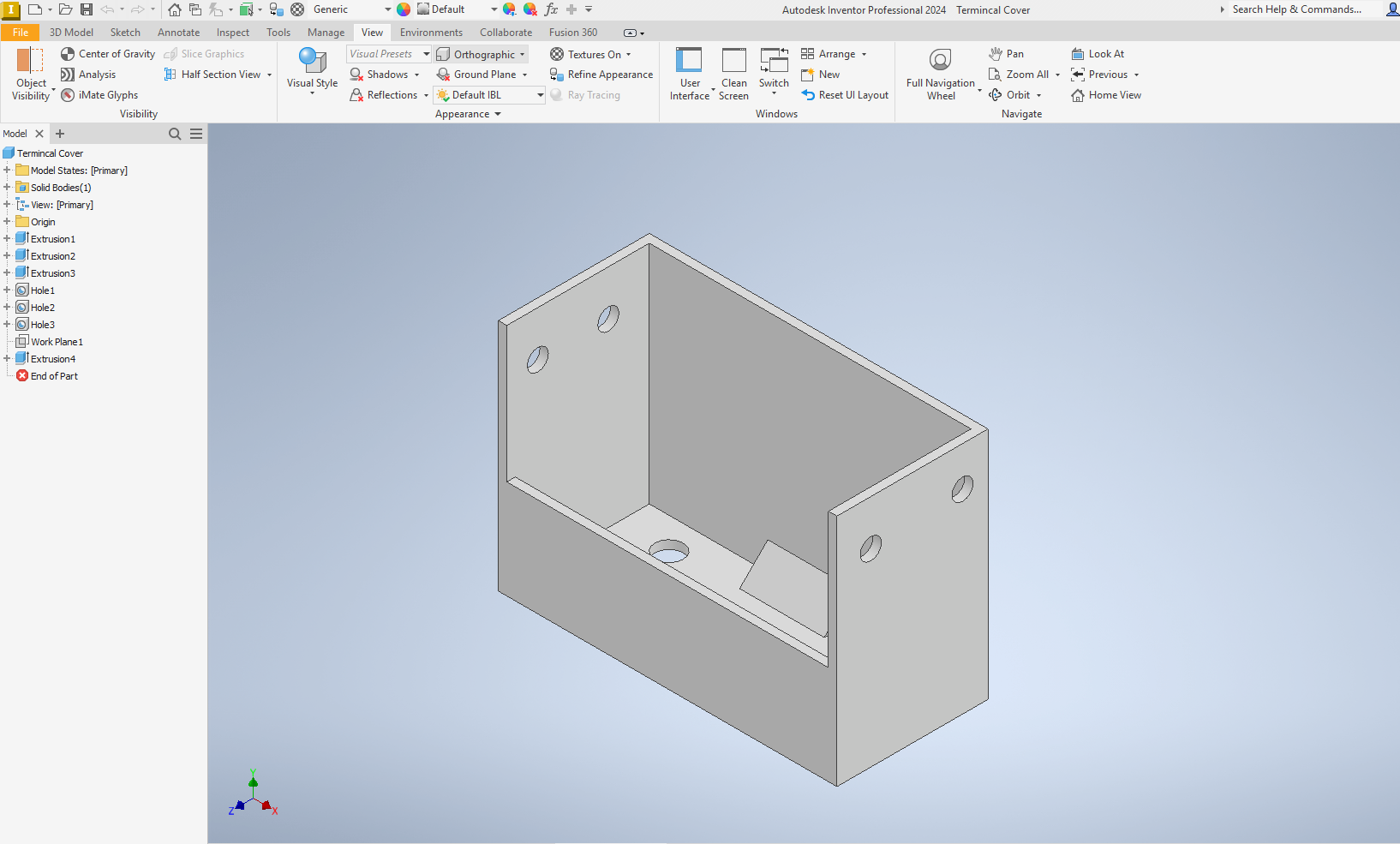Switch to the 3D Model tab

point(71,33)
